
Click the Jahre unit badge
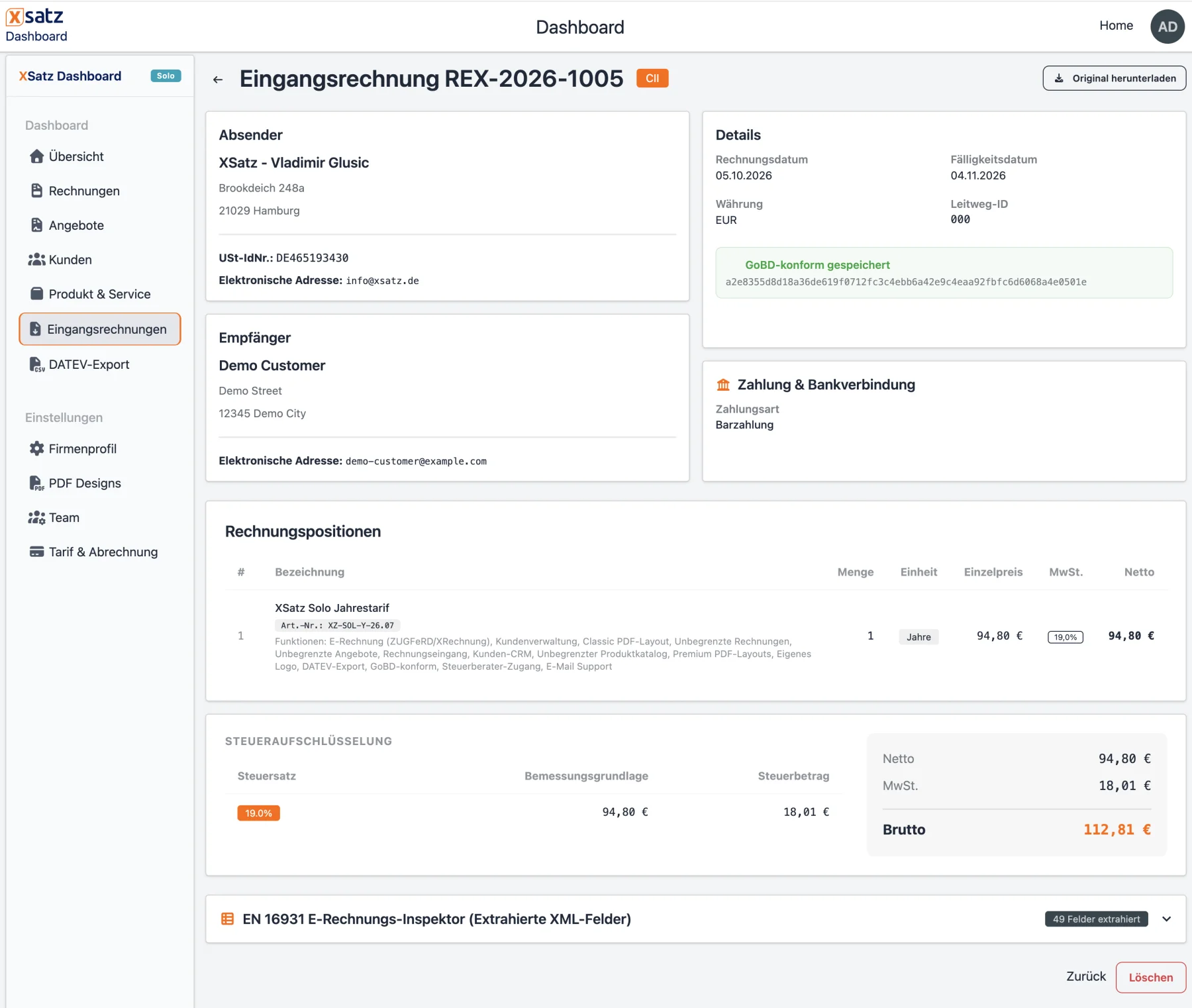coord(919,637)
